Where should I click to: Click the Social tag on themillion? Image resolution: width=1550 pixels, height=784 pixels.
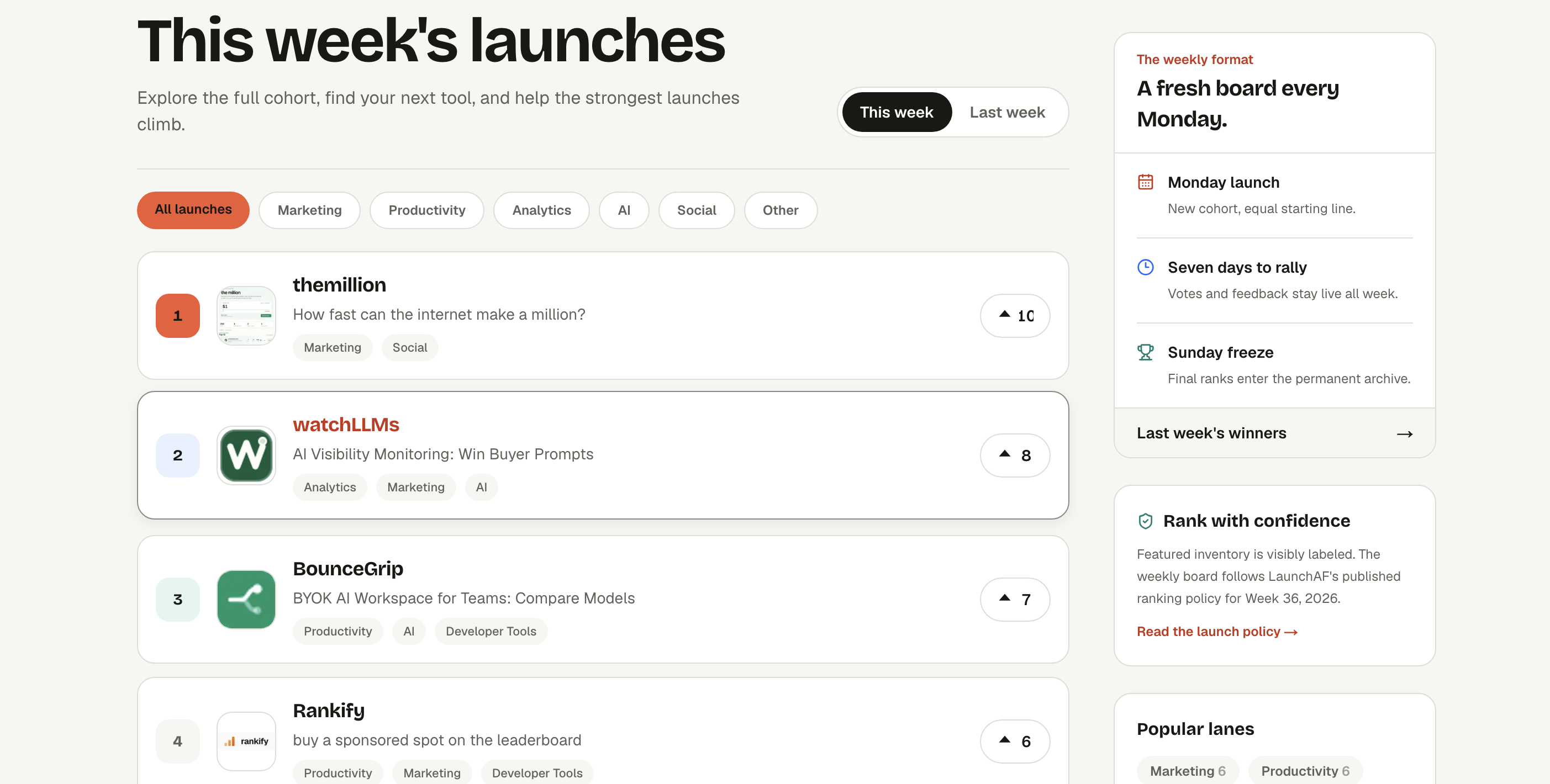click(x=410, y=347)
